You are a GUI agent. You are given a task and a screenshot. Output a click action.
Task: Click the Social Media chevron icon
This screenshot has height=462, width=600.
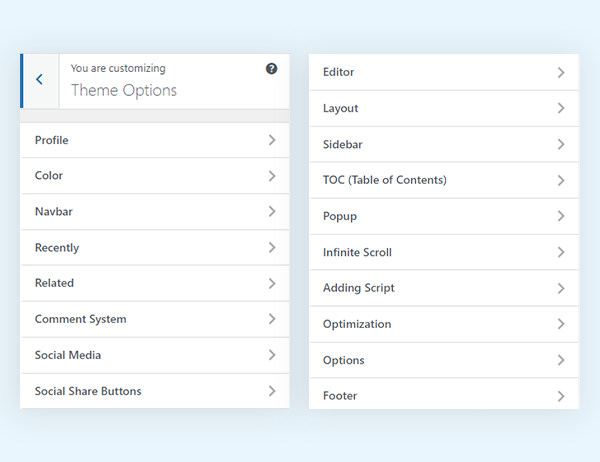point(271,355)
